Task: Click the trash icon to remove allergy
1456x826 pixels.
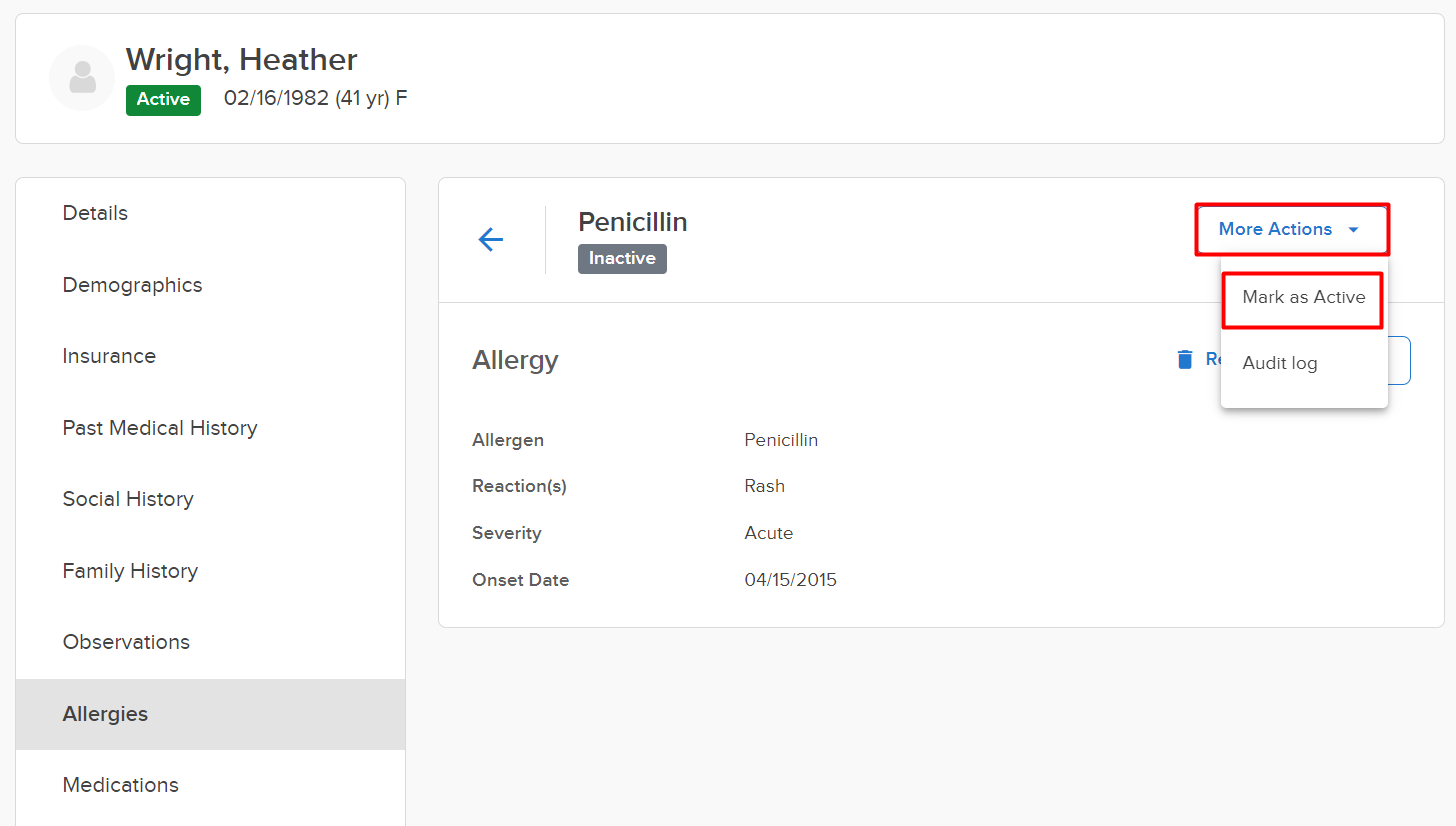Action: coord(1185,360)
